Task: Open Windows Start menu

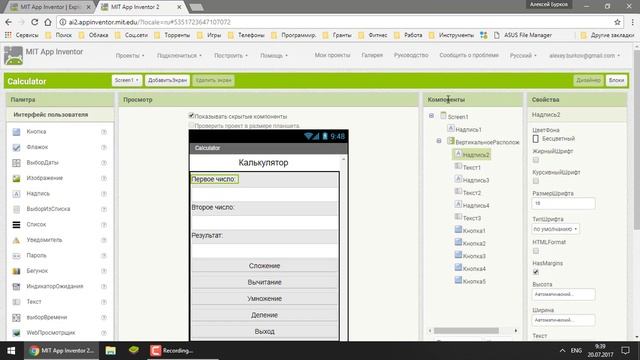Action: (11, 351)
